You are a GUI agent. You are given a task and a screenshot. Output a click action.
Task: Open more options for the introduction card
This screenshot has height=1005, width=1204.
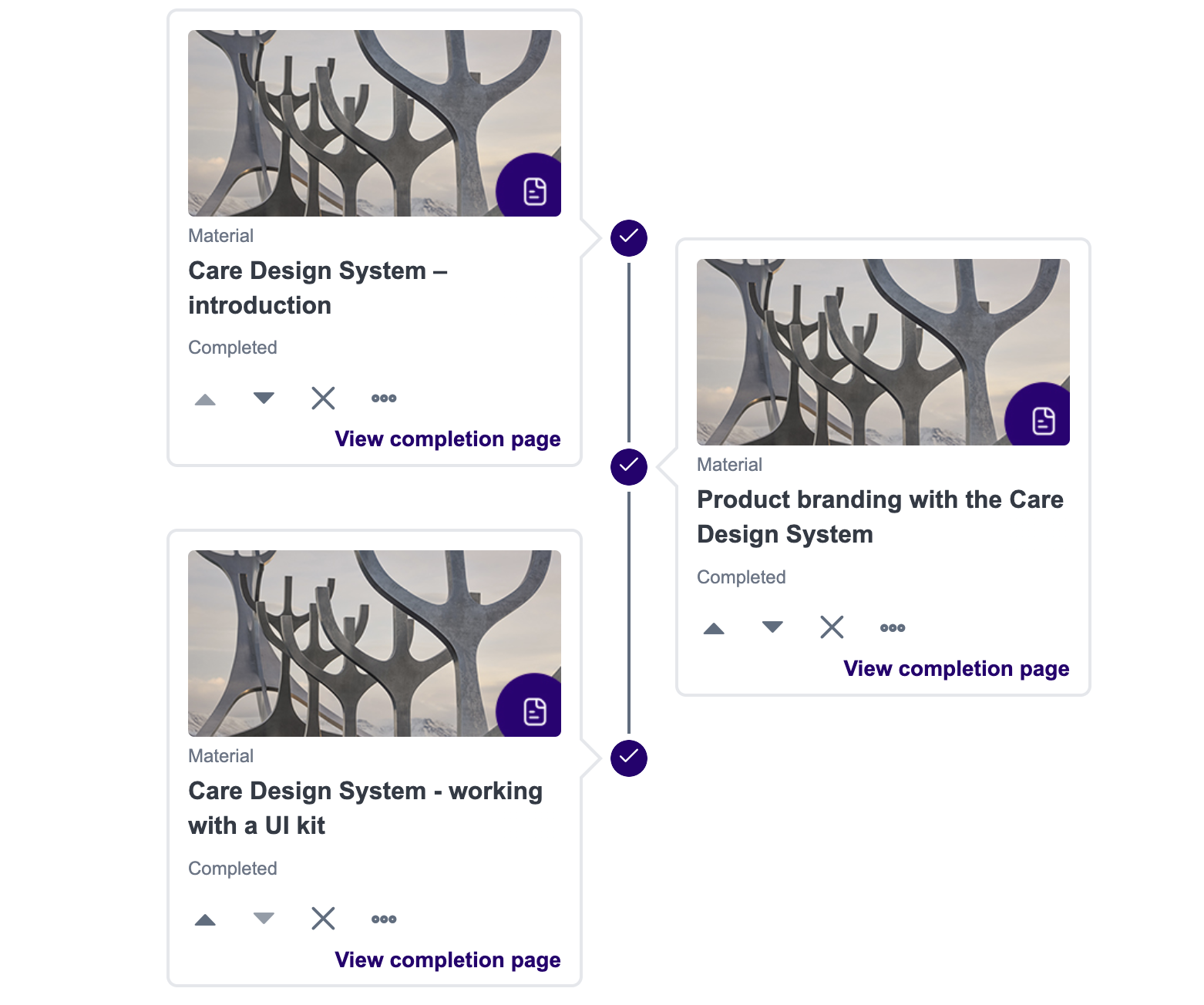click(x=384, y=398)
